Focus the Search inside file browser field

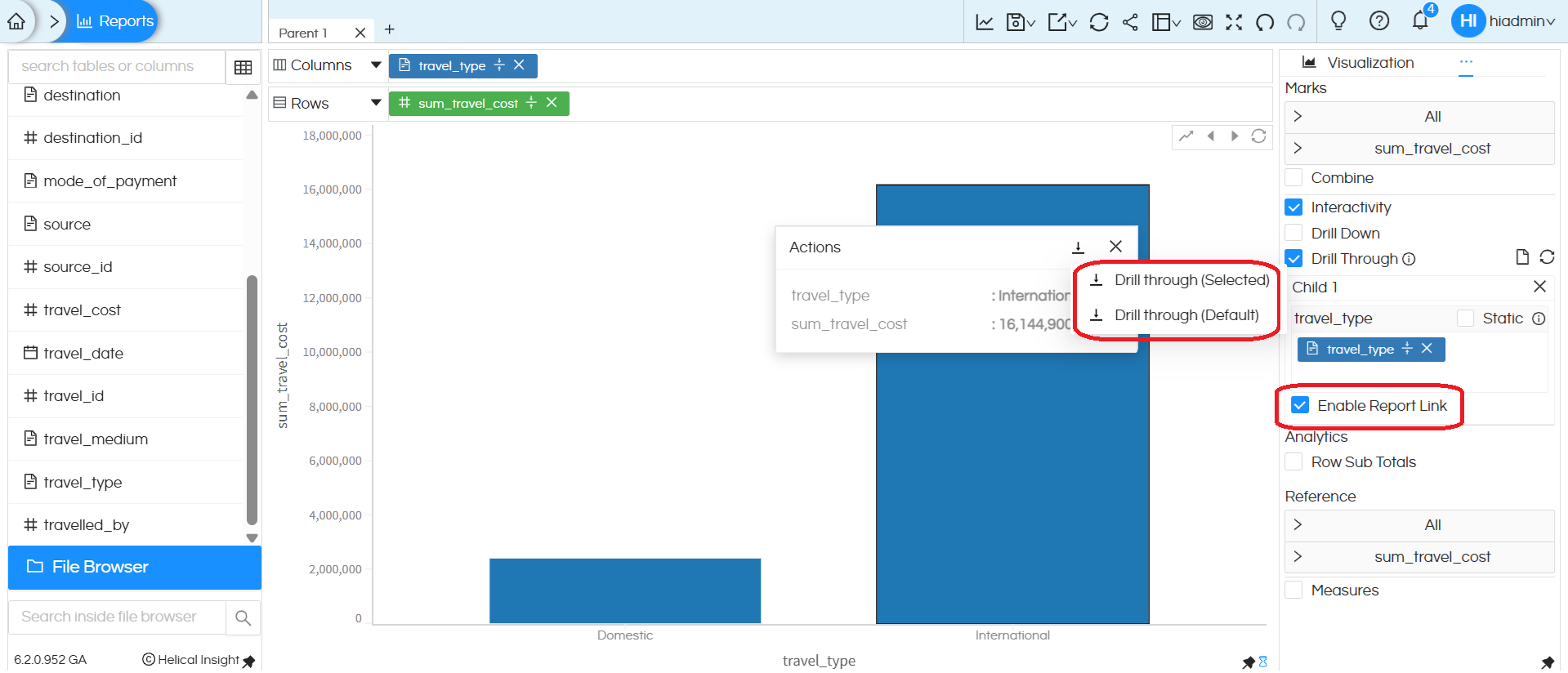pyautogui.click(x=117, y=617)
